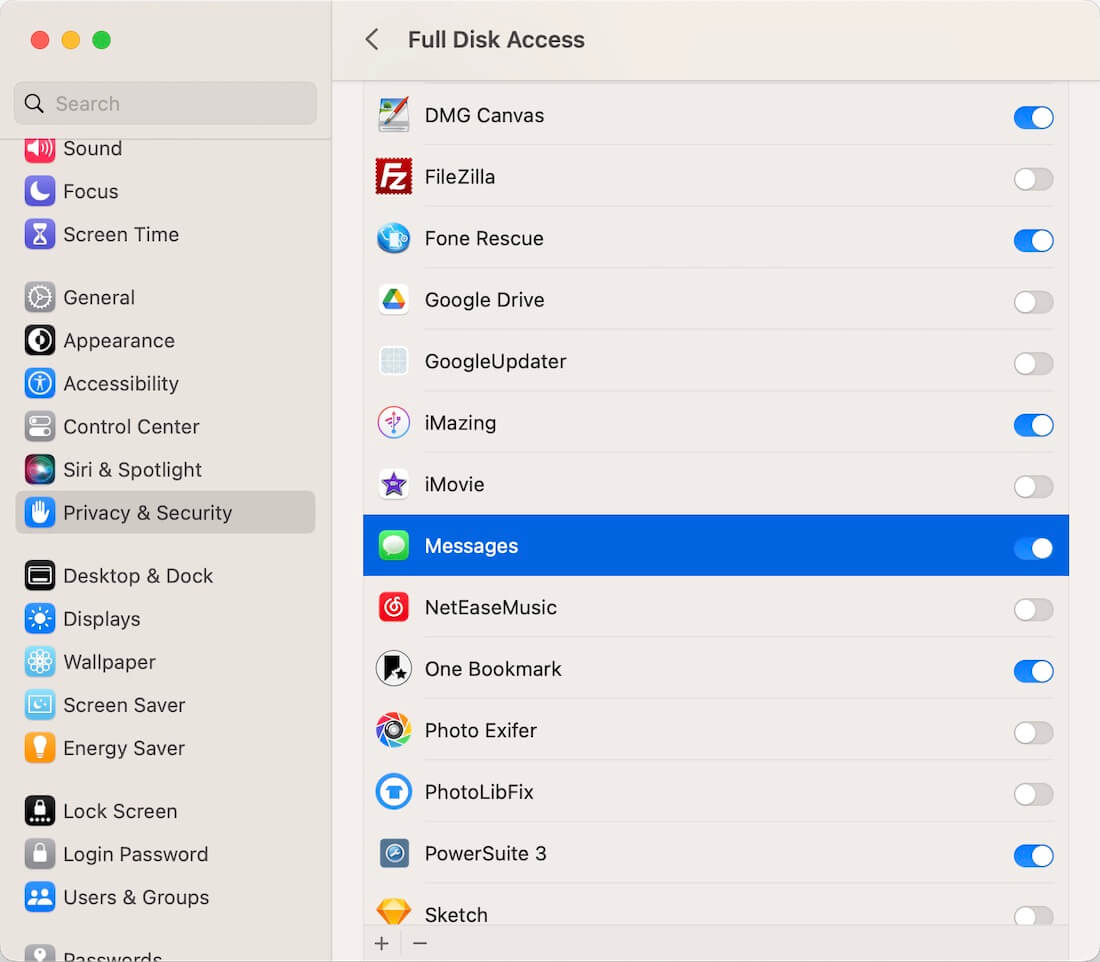Viewport: 1100px width, 962px height.
Task: Click the One Bookmark app icon
Action: point(394,669)
